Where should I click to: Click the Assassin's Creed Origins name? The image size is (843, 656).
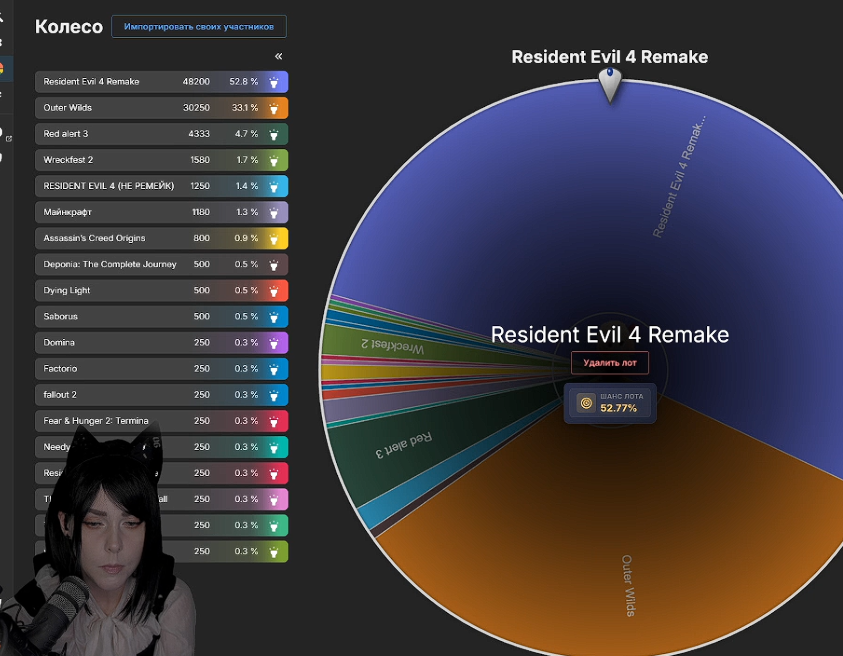[94, 238]
